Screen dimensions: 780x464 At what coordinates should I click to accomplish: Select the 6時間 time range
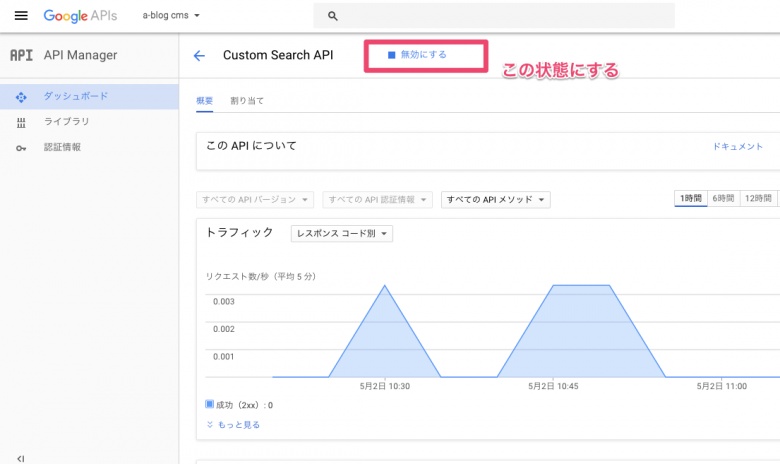click(x=723, y=199)
